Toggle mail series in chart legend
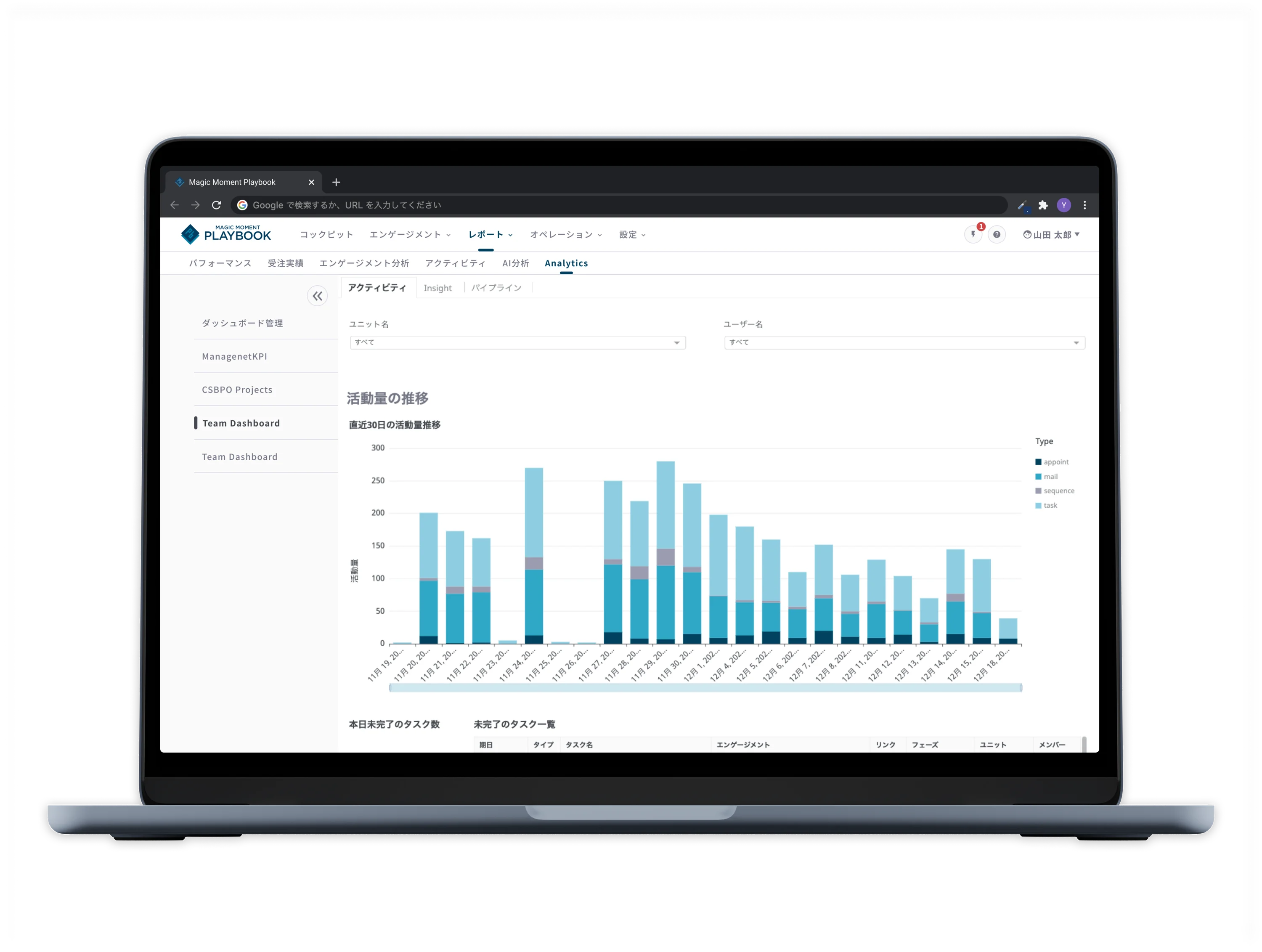This screenshot has width=1262, height=952. click(1046, 476)
